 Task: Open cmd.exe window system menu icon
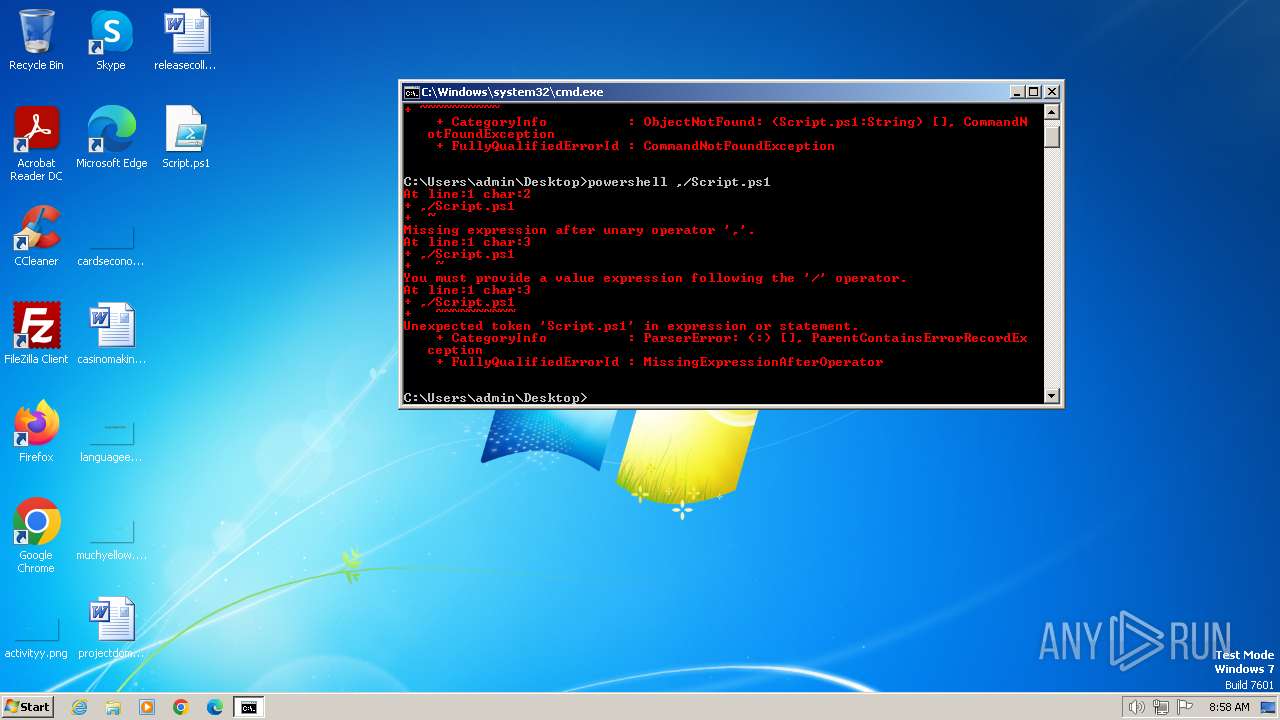point(411,92)
